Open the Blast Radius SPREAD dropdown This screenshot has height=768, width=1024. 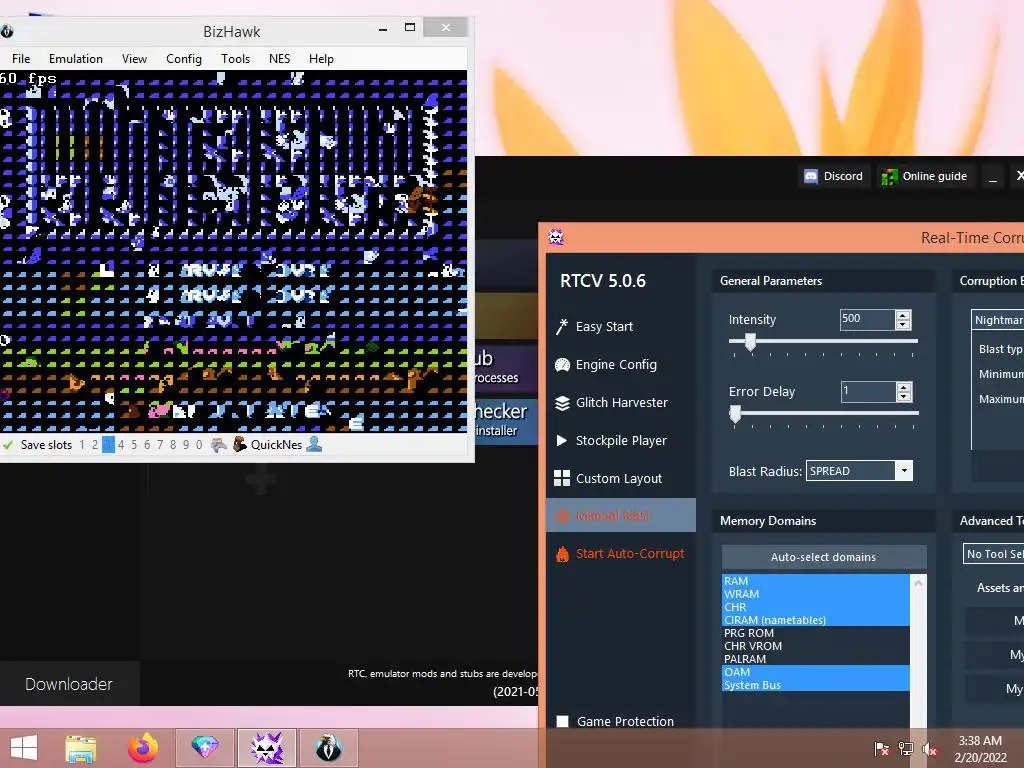point(904,471)
